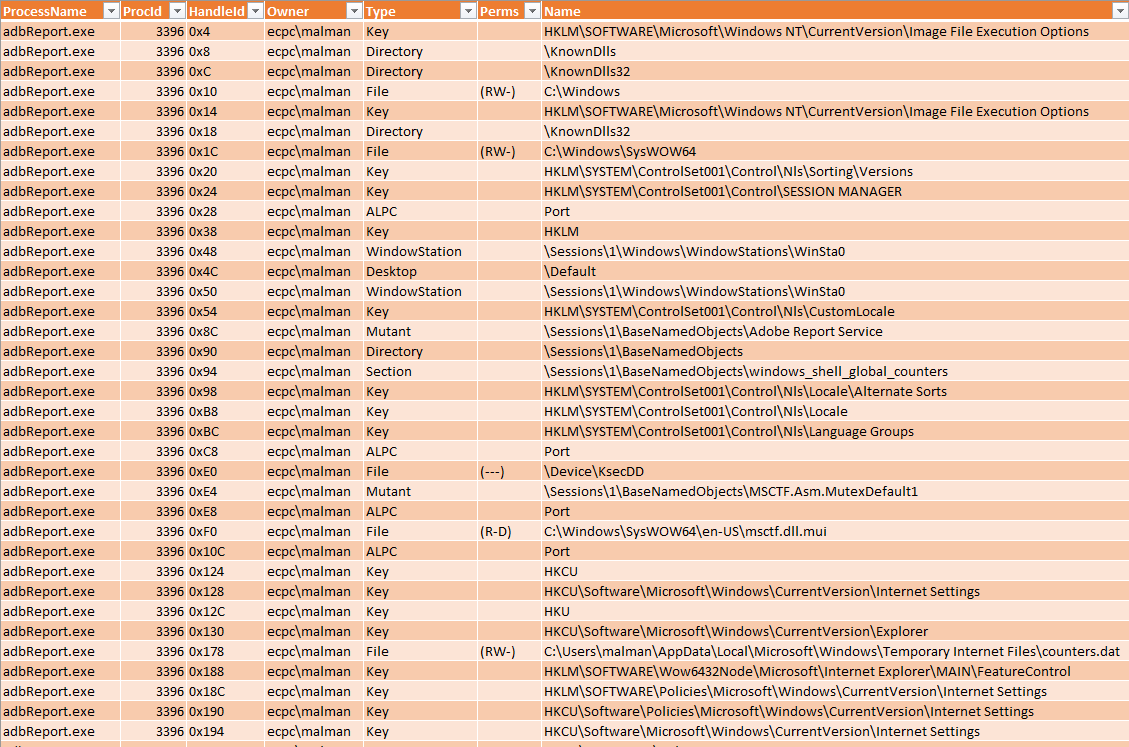
Task: Select handle ID cell 0xC8
Action: click(x=225, y=452)
